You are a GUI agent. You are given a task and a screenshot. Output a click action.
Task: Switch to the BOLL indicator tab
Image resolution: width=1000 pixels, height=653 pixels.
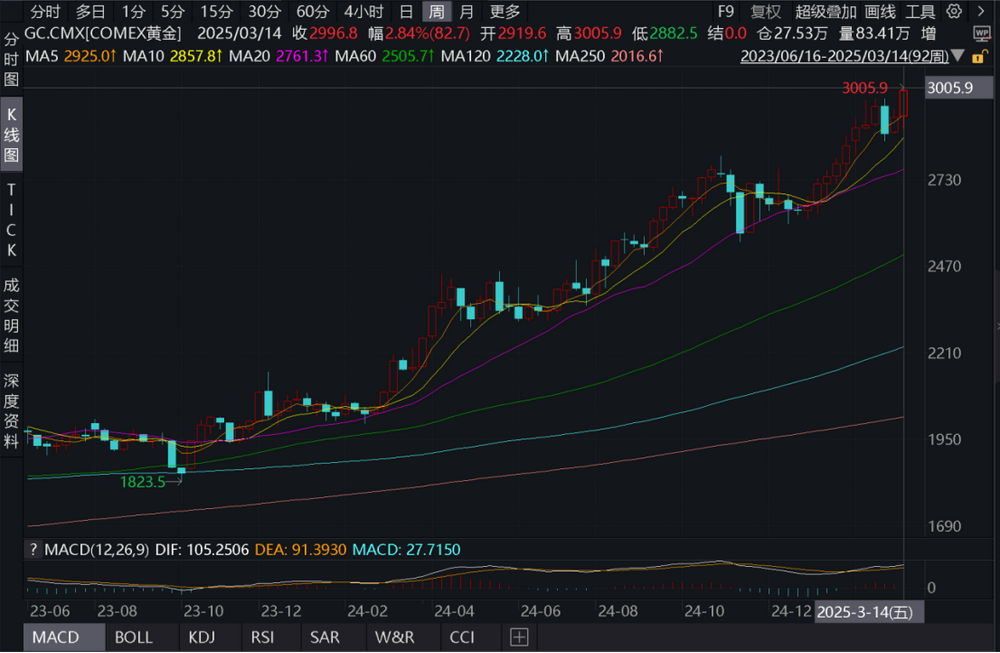click(x=133, y=637)
